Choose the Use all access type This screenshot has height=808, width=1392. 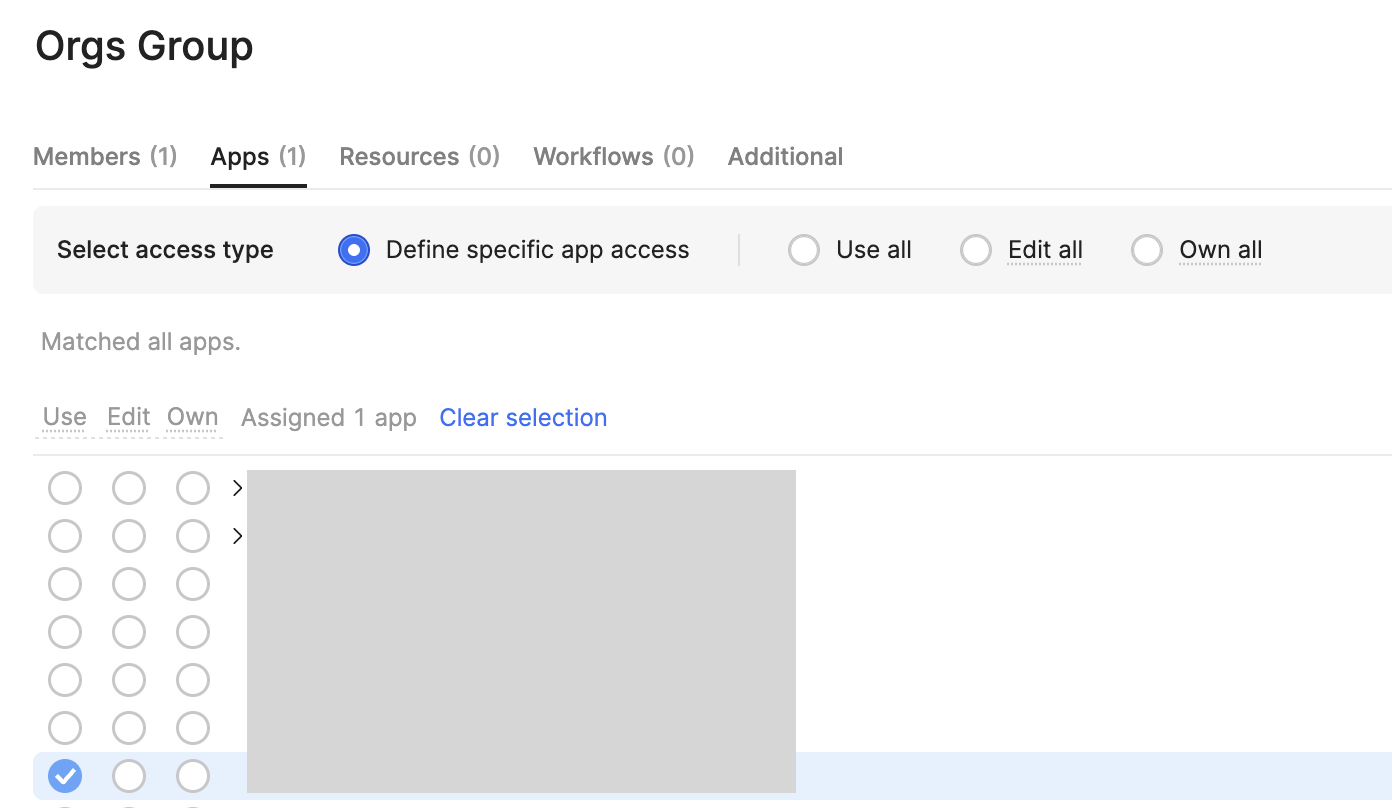pyautogui.click(x=804, y=250)
